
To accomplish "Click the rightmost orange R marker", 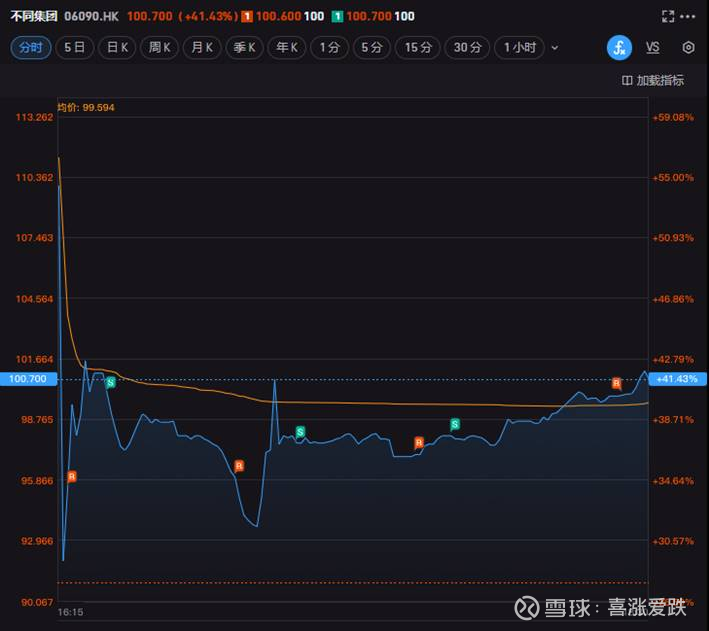I will [616, 383].
